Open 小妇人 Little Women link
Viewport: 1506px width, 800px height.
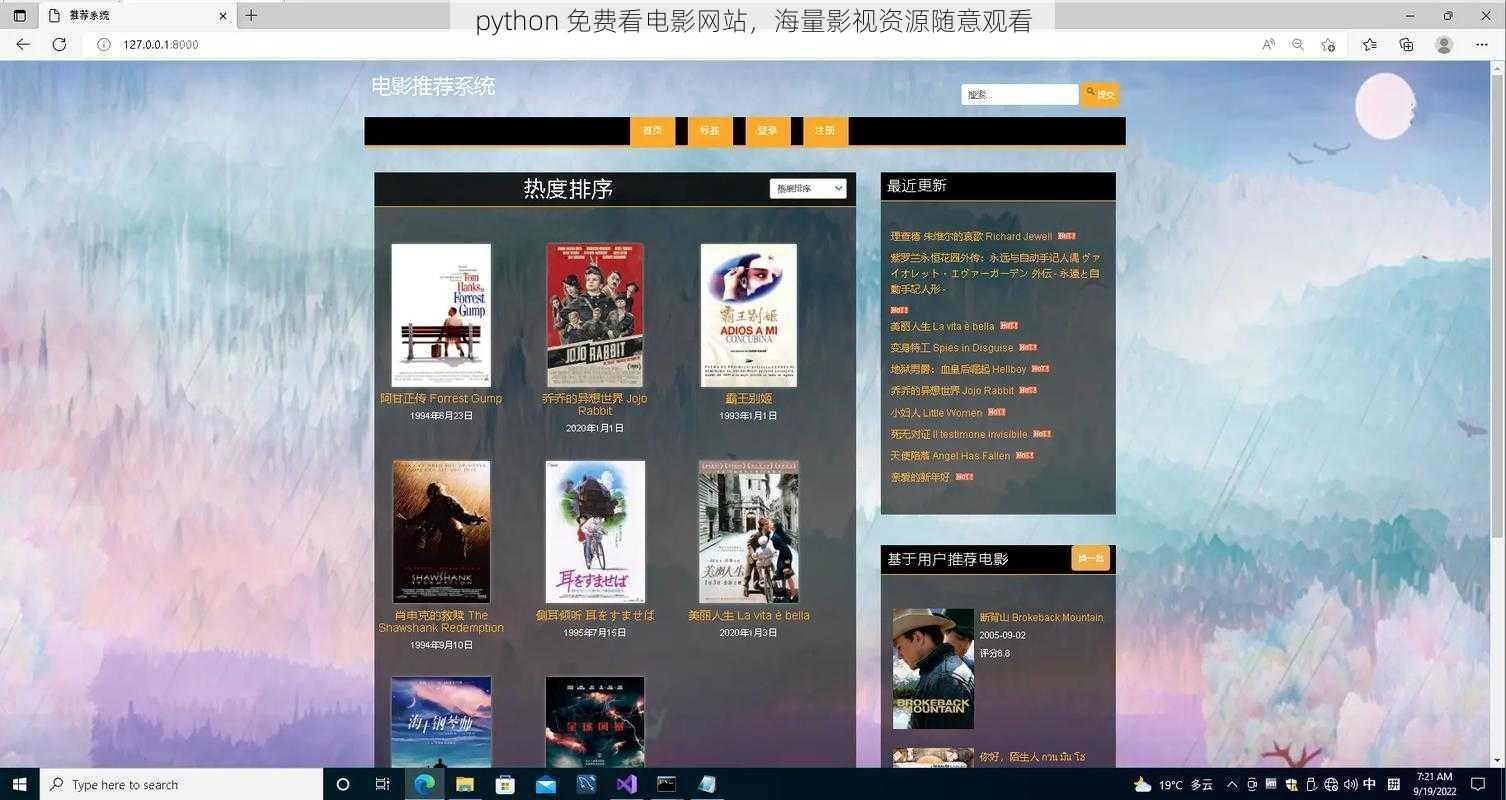(x=936, y=412)
